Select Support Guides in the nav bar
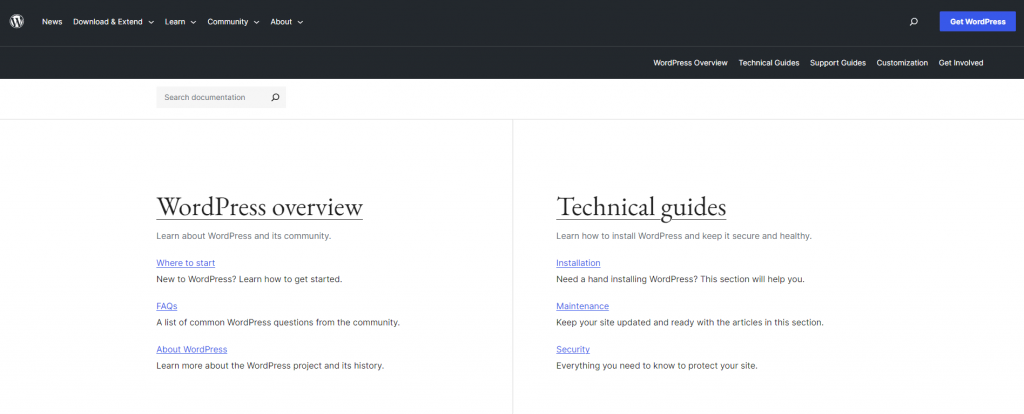The image size is (1024, 414). tap(837, 63)
